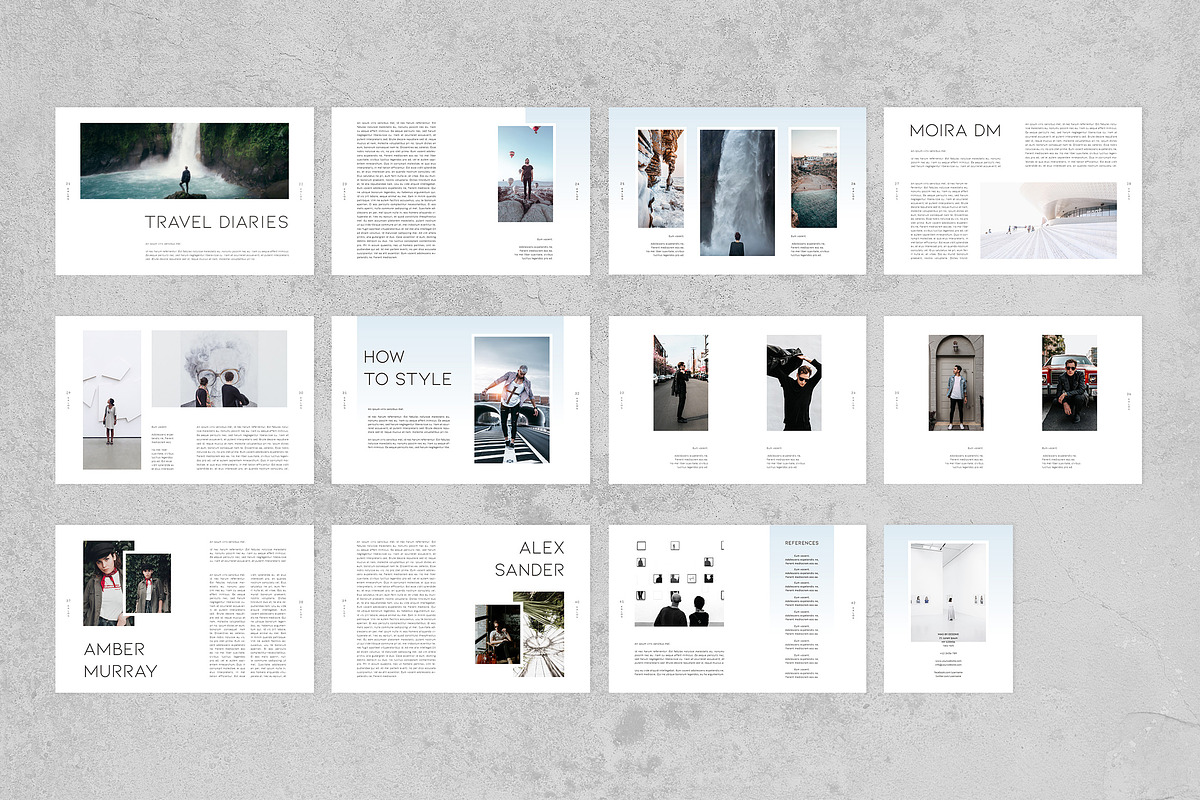The width and height of the screenshot is (1200, 800).
Task: Open the man crouching by the red car photo
Action: pos(1069,382)
